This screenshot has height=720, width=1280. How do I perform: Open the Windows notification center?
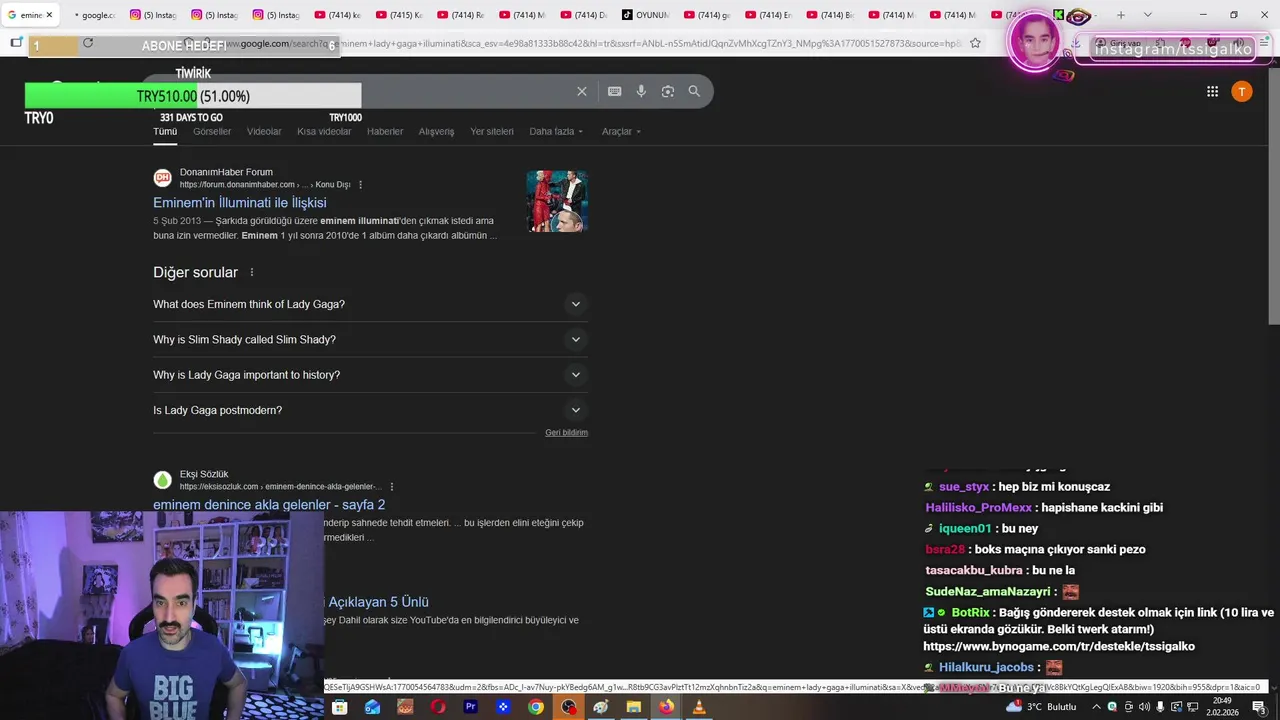1259,707
